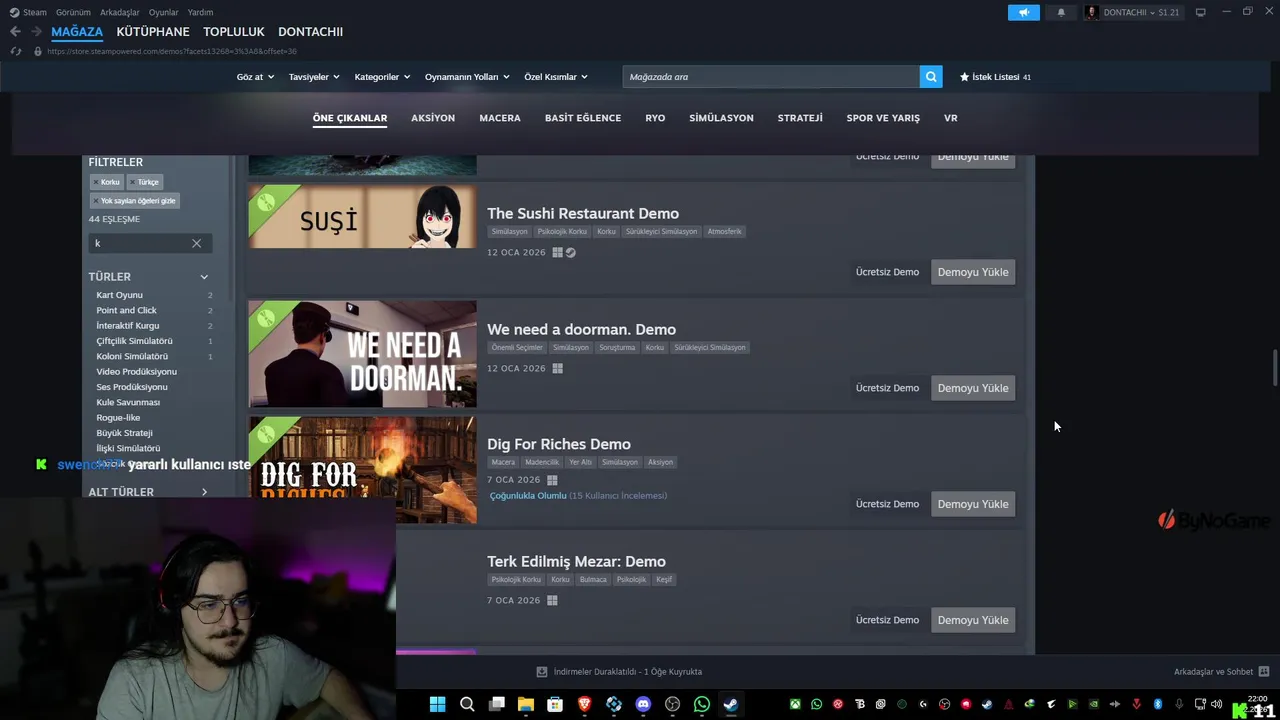1280x720 pixels.
Task: Open Dig For Riches Demo title
Action: point(559,444)
